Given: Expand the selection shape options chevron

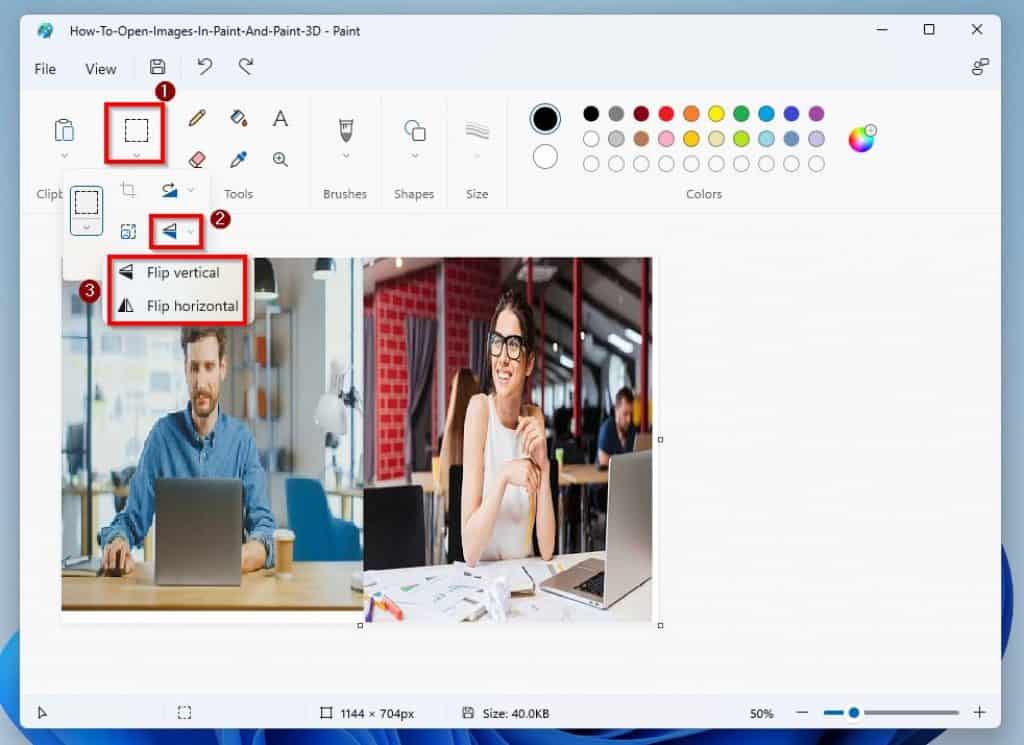Looking at the screenshot, I should click(86, 227).
